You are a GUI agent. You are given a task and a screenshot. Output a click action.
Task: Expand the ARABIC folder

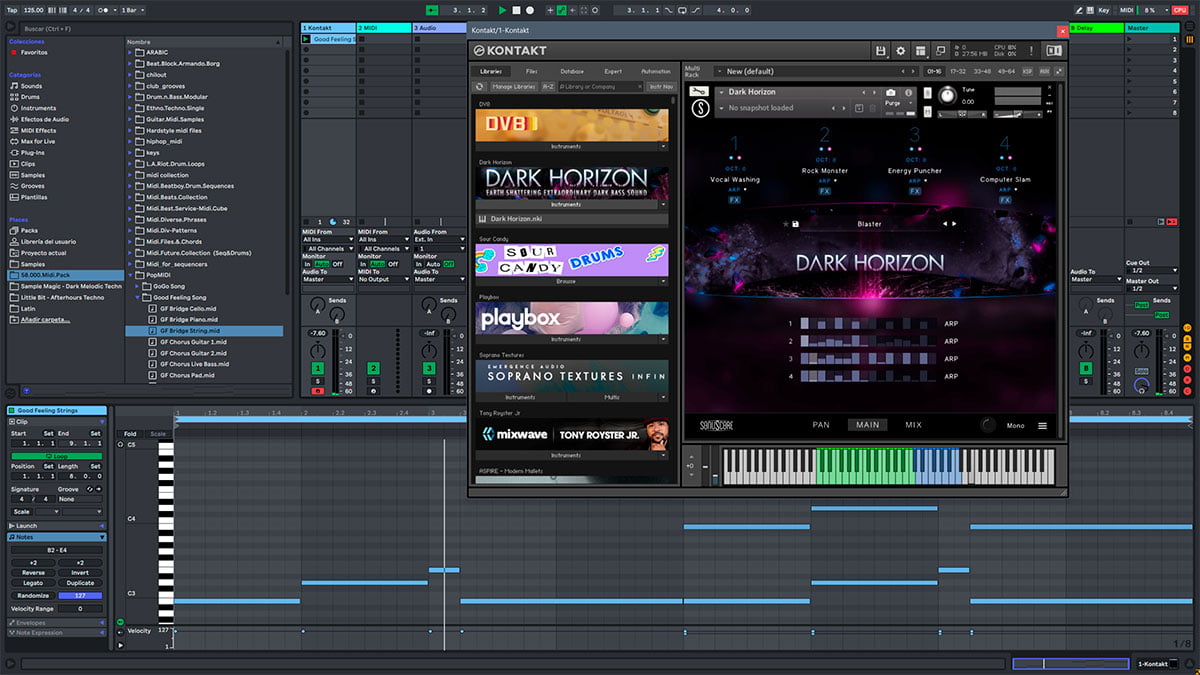[x=131, y=52]
